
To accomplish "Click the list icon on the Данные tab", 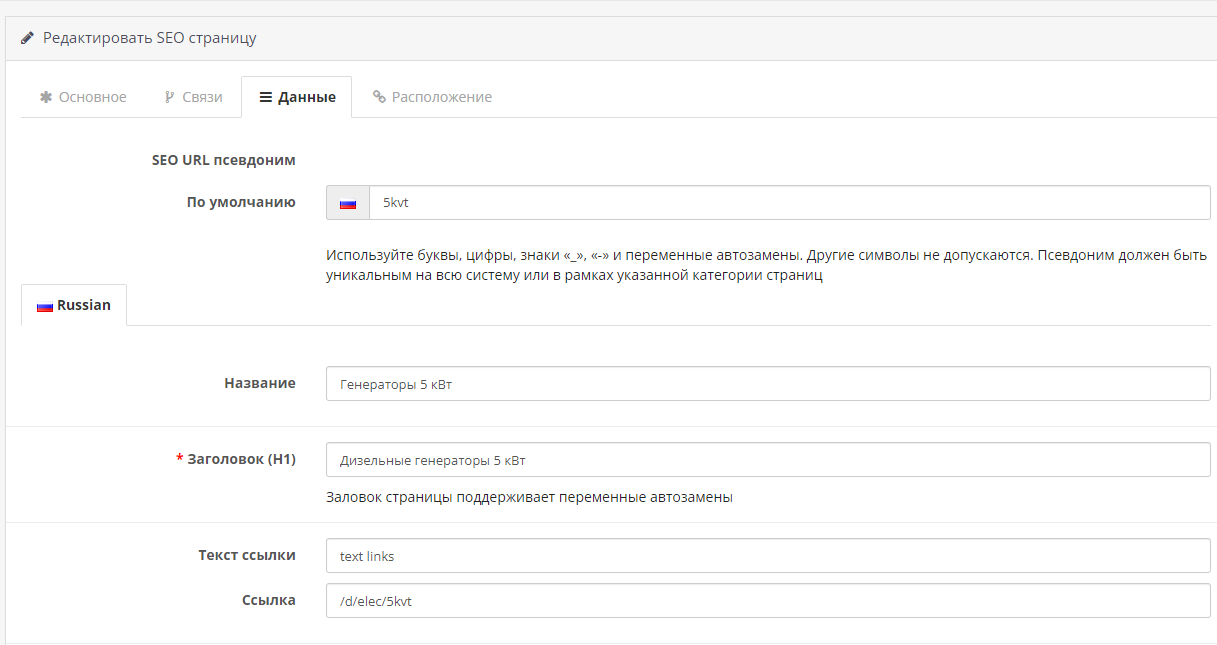I will (265, 97).
